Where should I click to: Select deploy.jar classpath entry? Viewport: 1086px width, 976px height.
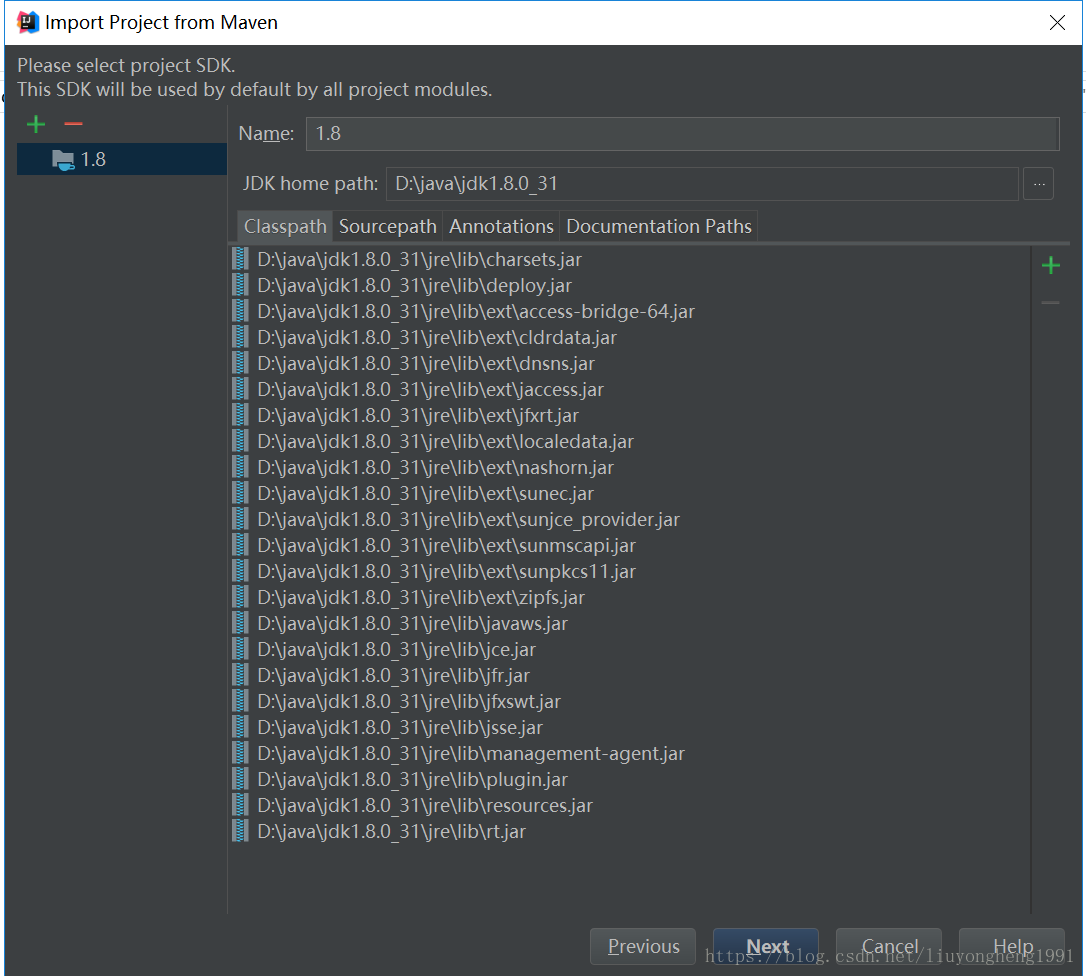click(x=630, y=285)
